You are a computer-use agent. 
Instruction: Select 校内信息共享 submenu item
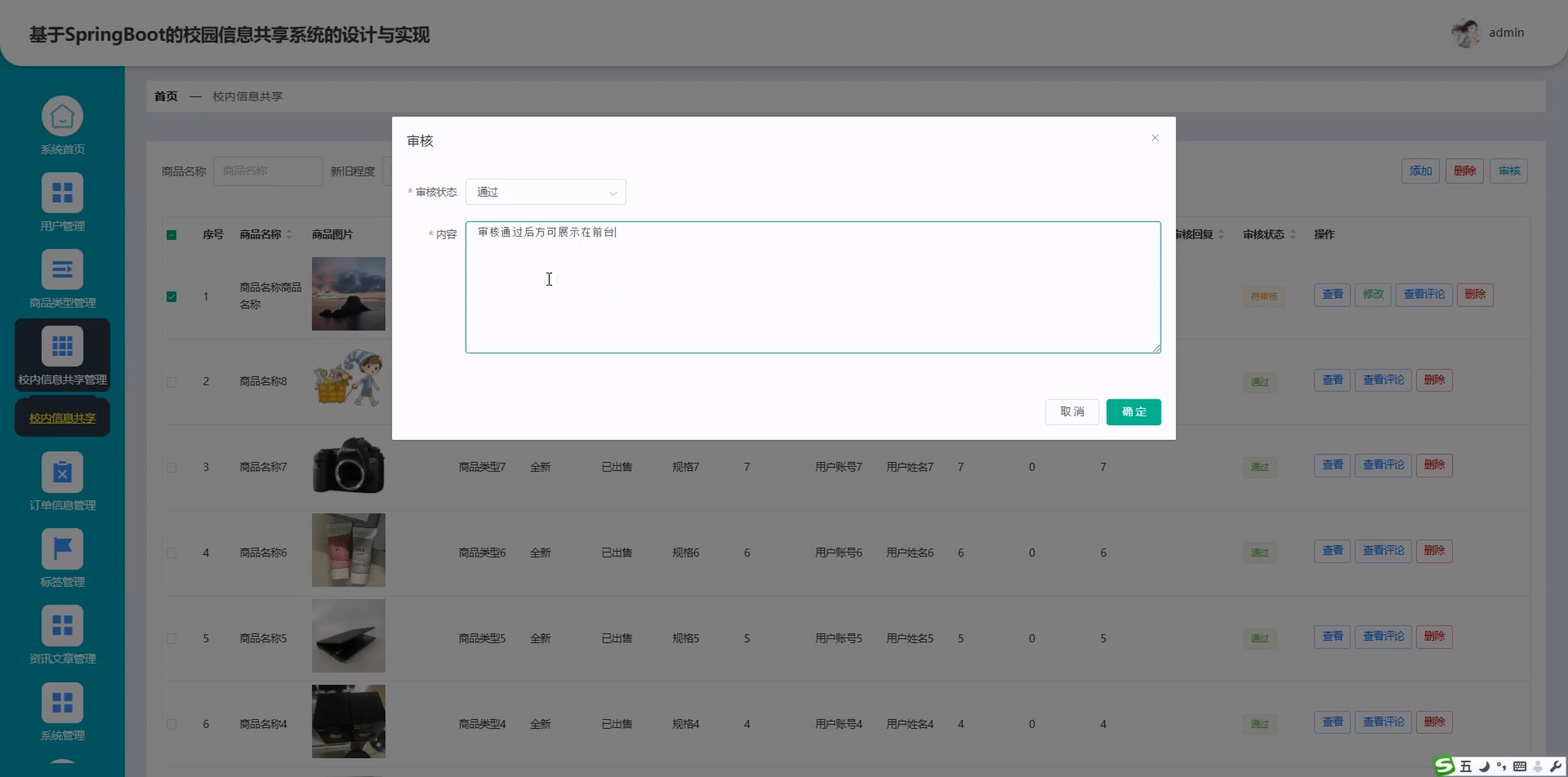(62, 418)
